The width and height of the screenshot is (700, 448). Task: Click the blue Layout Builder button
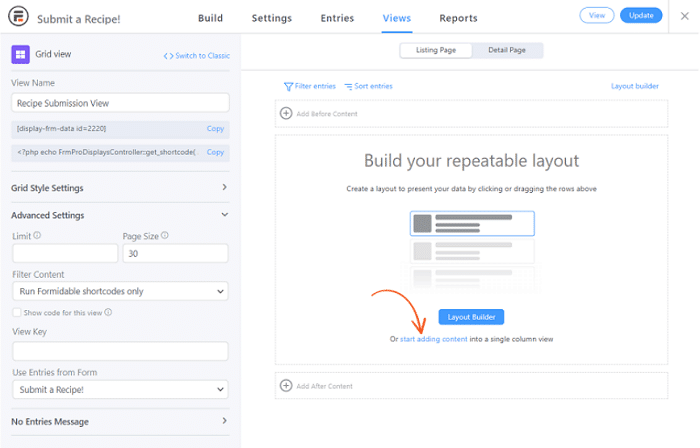[x=471, y=317]
